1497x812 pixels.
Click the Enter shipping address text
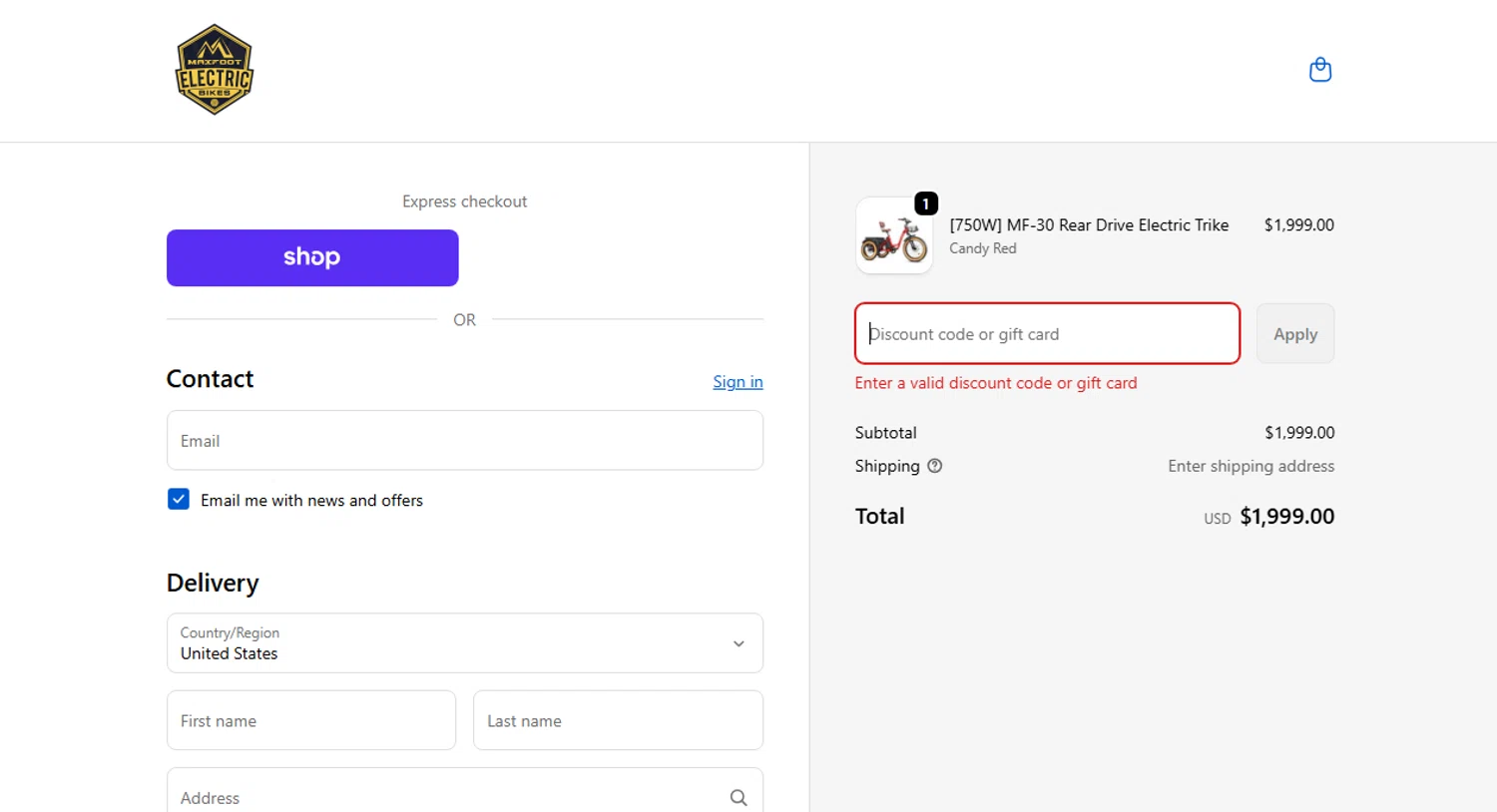pyautogui.click(x=1250, y=466)
